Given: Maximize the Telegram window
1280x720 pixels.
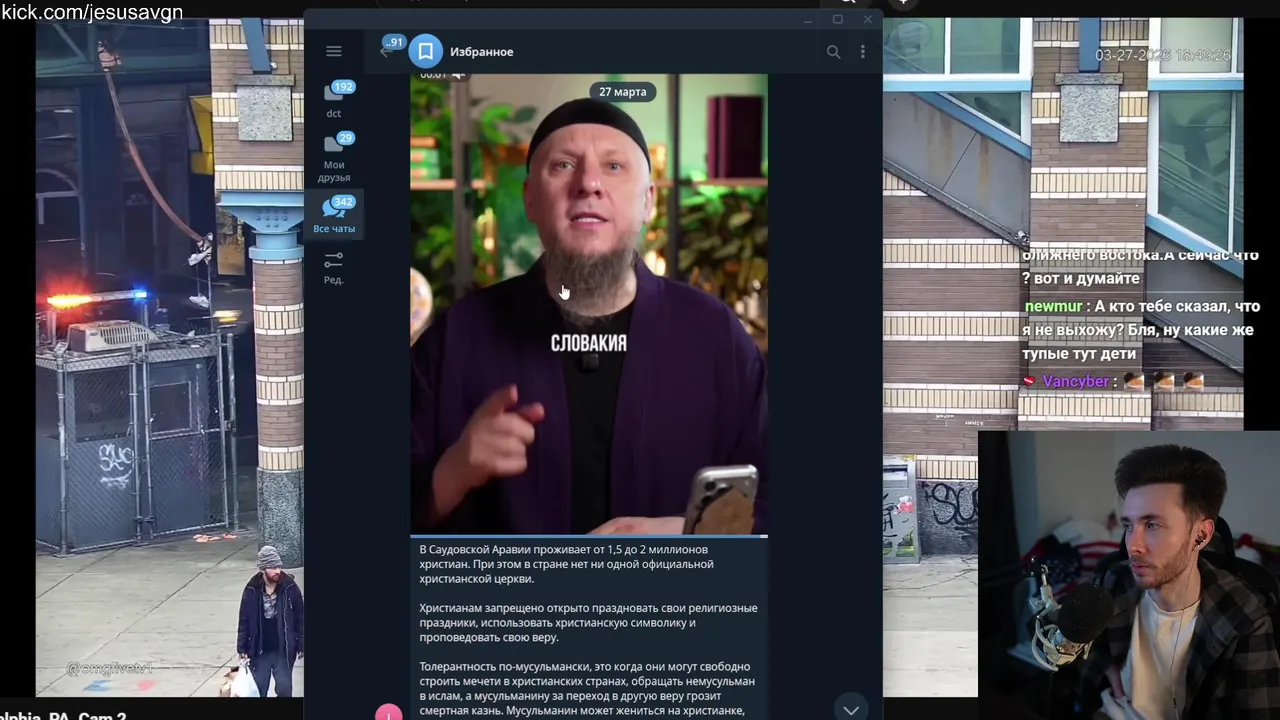Looking at the screenshot, I should click(x=838, y=20).
